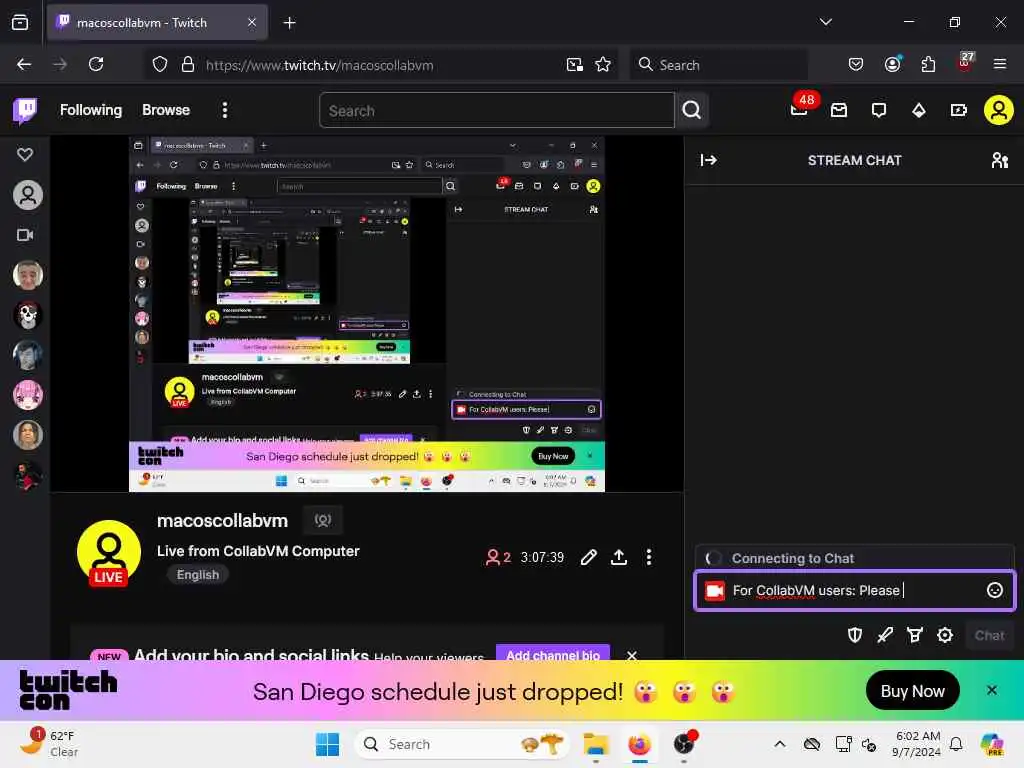
Task: Click the Firefox taskbar icon
Action: point(639,744)
